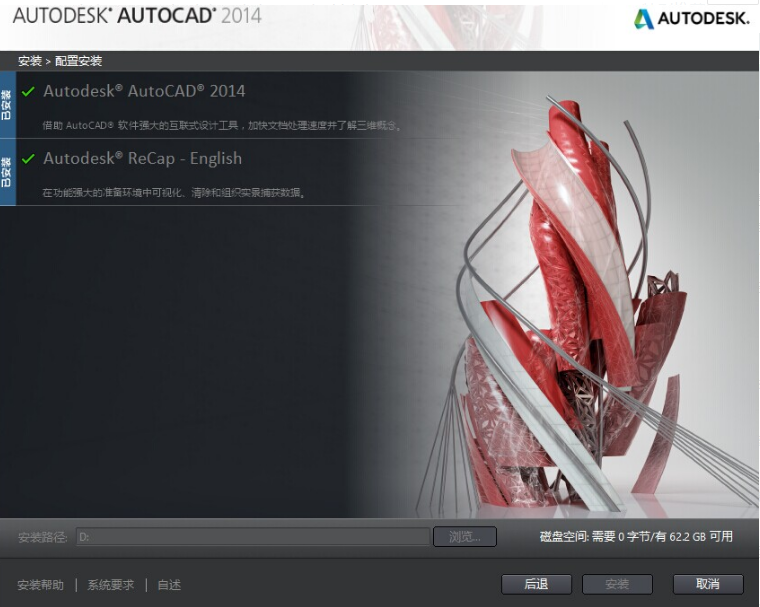The width and height of the screenshot is (760, 607).
Task: Open the 系统要求 system requirements link
Action: click(x=111, y=585)
